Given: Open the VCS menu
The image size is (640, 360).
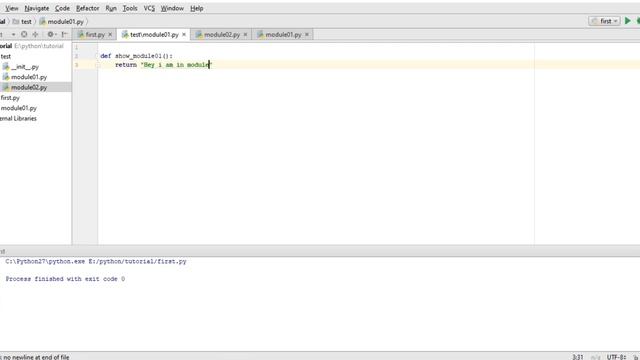Looking at the screenshot, I should click(x=149, y=8).
